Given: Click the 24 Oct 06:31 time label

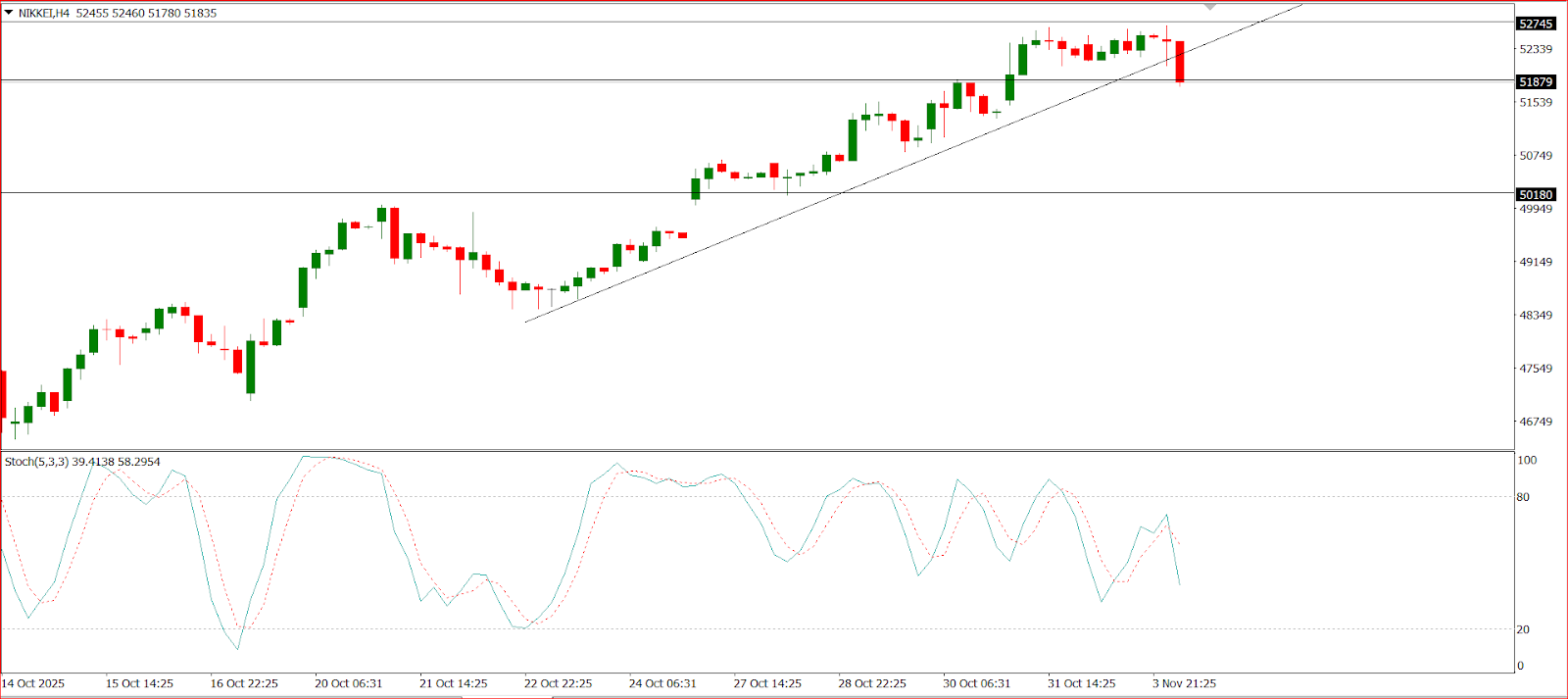Looking at the screenshot, I should [662, 683].
